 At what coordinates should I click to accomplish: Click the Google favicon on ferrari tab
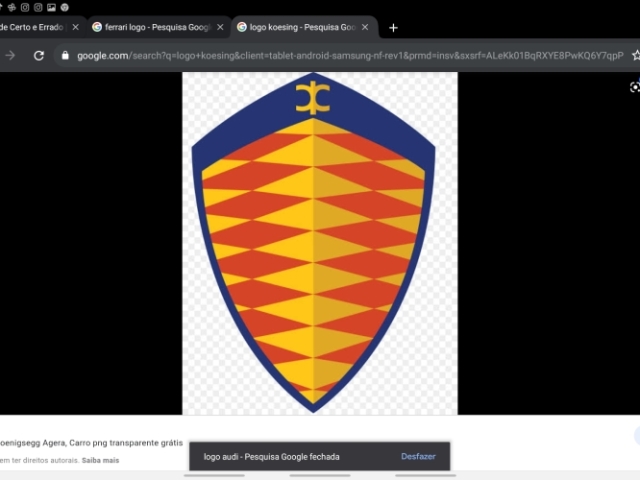97,27
